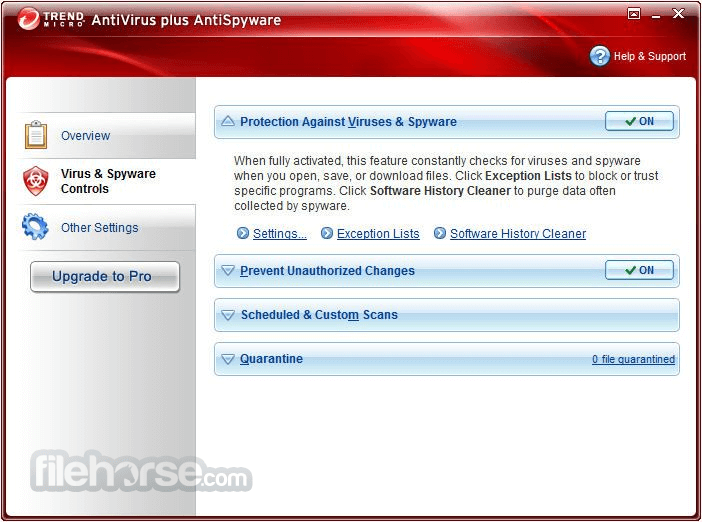
Task: Click the Protection Against Viruses & Spyware heading
Action: 348,122
